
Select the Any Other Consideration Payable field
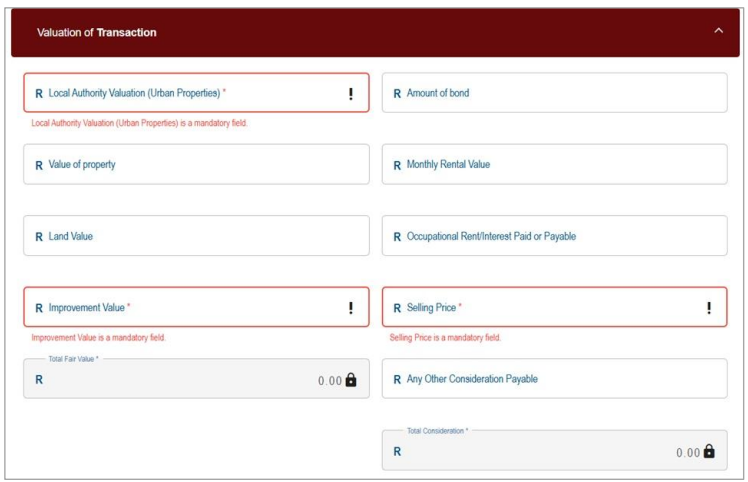point(554,380)
